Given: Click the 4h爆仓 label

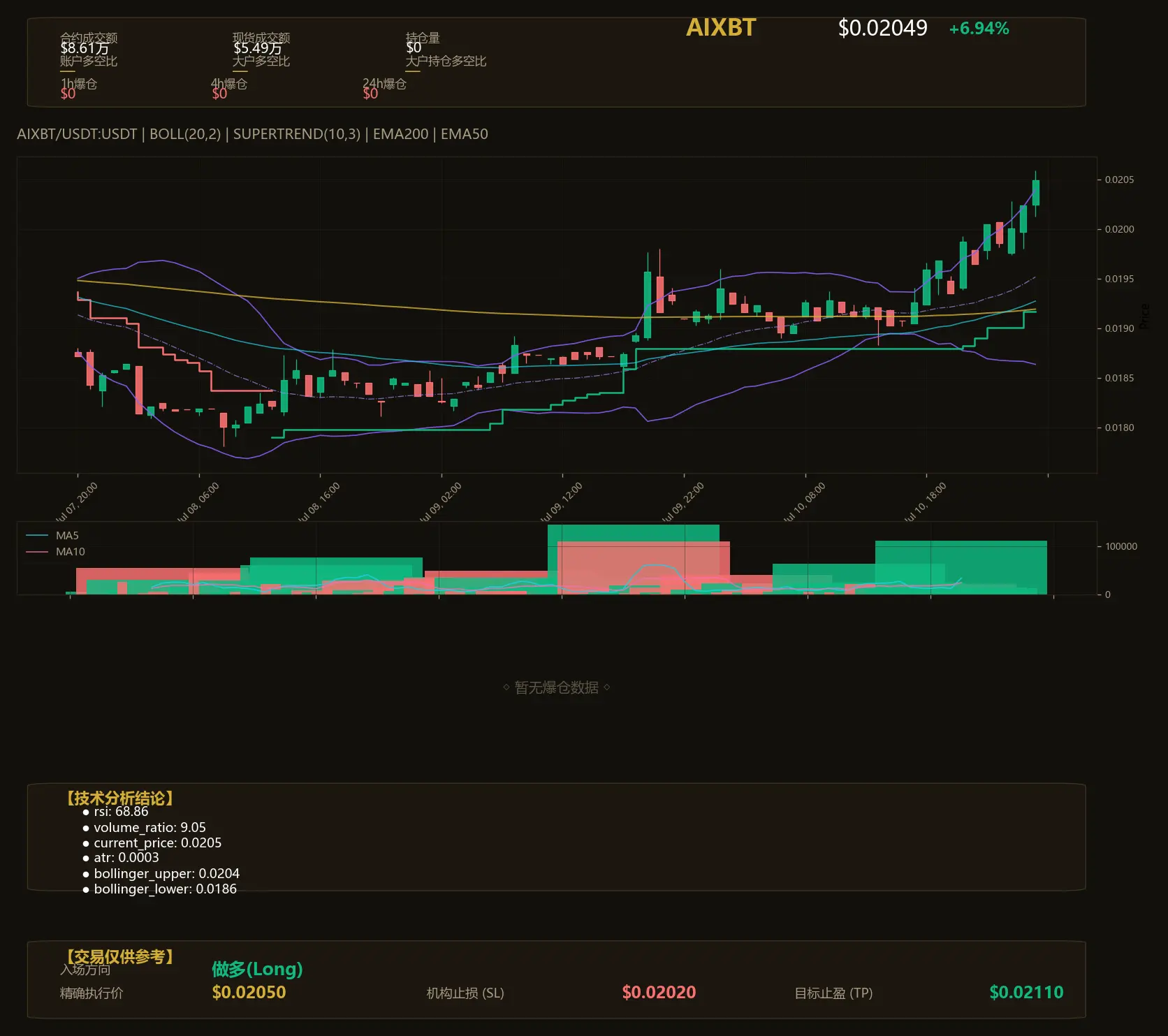Looking at the screenshot, I should click(x=229, y=84).
